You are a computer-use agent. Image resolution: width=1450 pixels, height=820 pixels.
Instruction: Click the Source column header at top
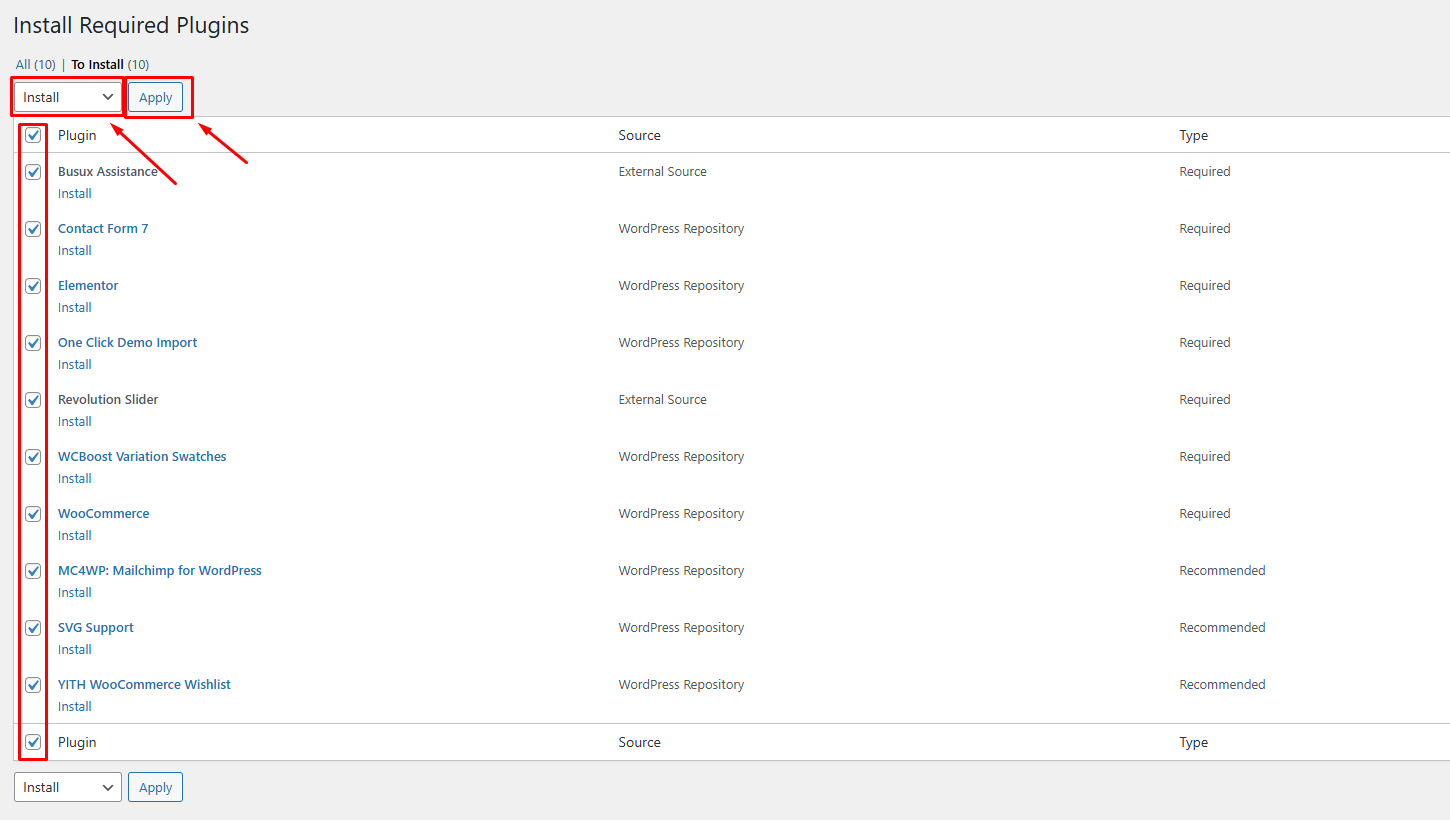click(640, 135)
